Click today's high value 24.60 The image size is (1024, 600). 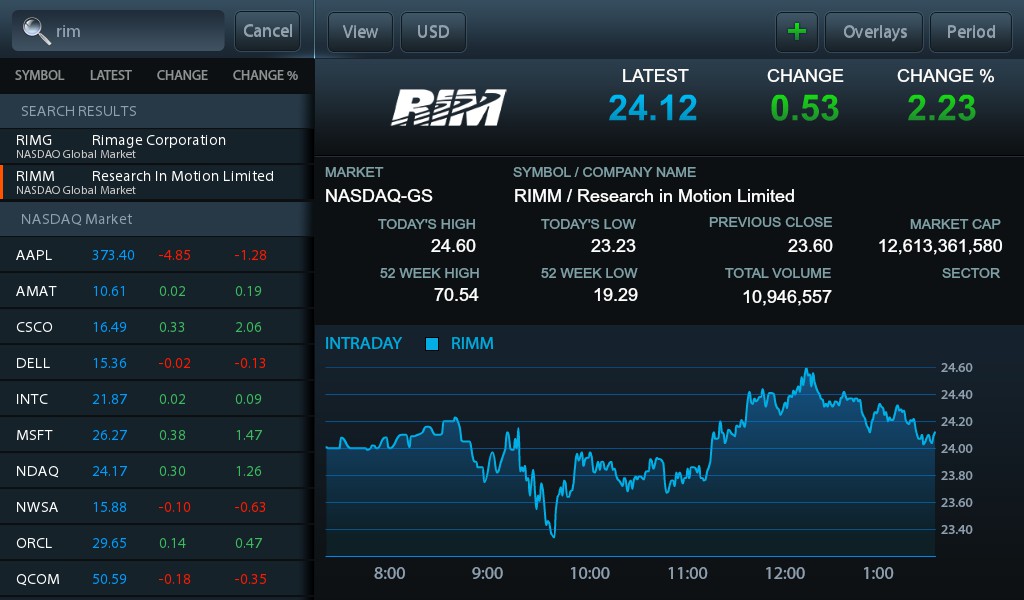(453, 246)
